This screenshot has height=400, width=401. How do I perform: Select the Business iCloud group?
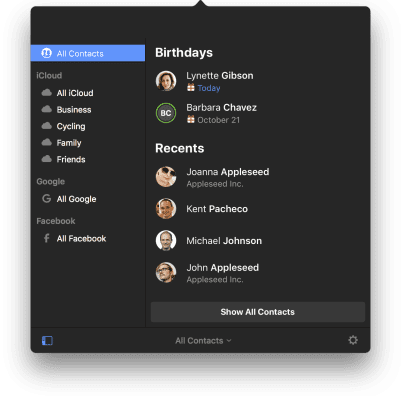coord(88,110)
